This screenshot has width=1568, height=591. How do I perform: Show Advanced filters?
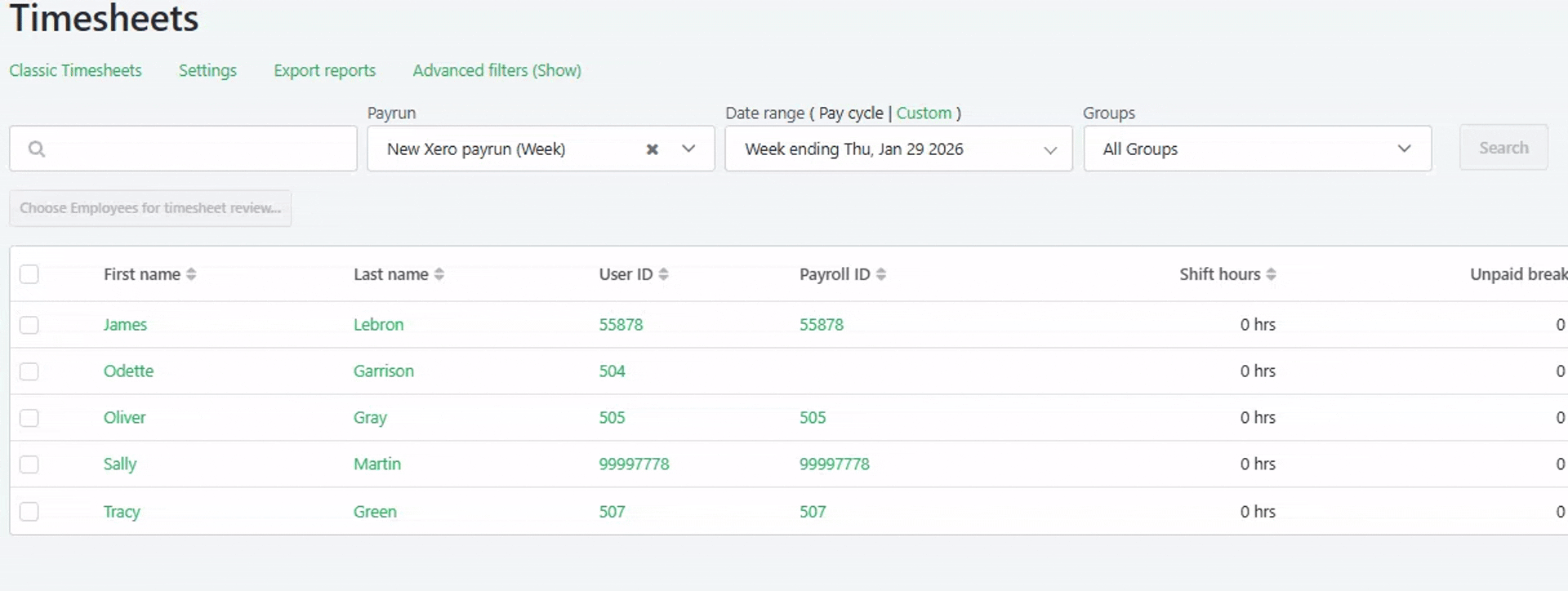[x=497, y=71]
